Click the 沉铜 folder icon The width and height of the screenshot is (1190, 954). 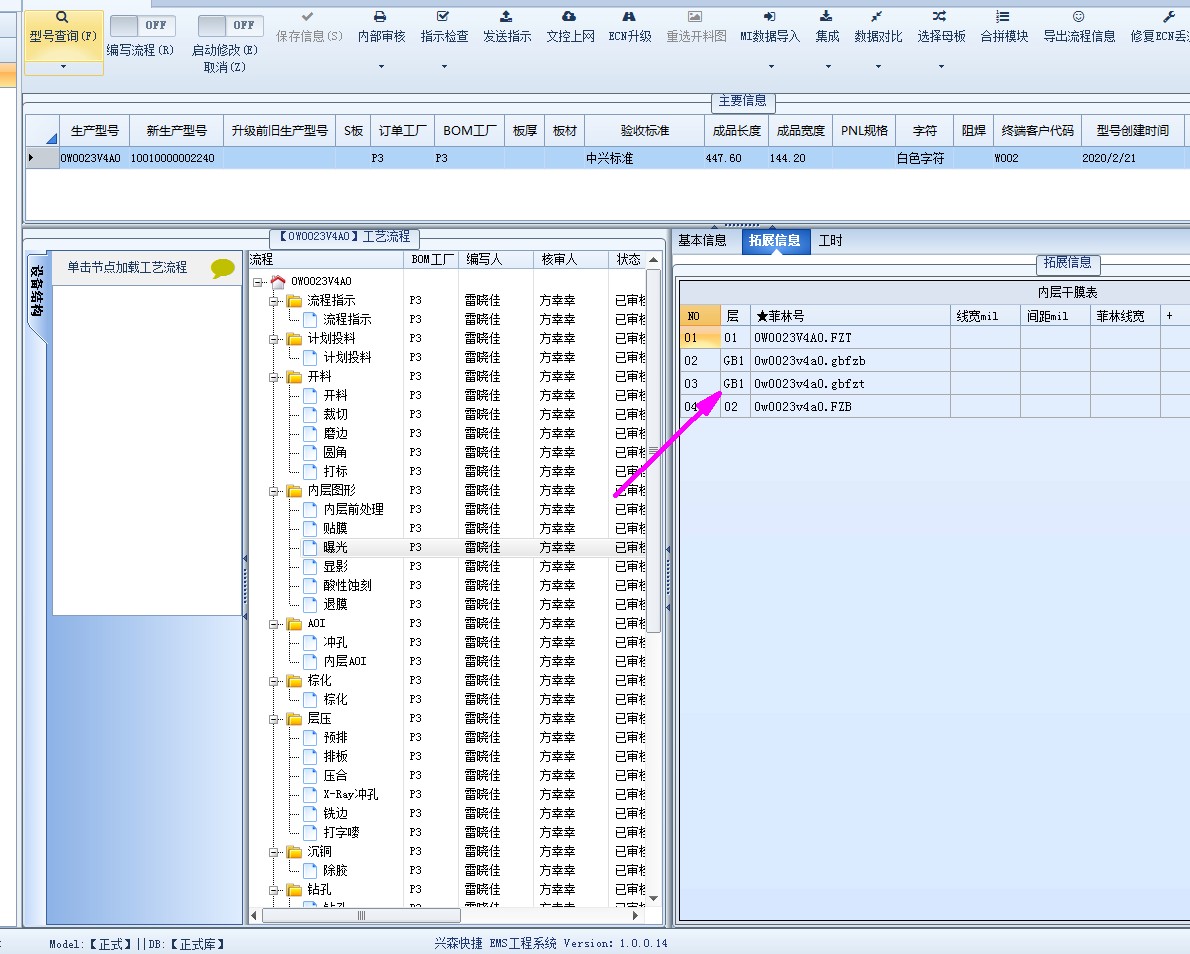click(294, 852)
